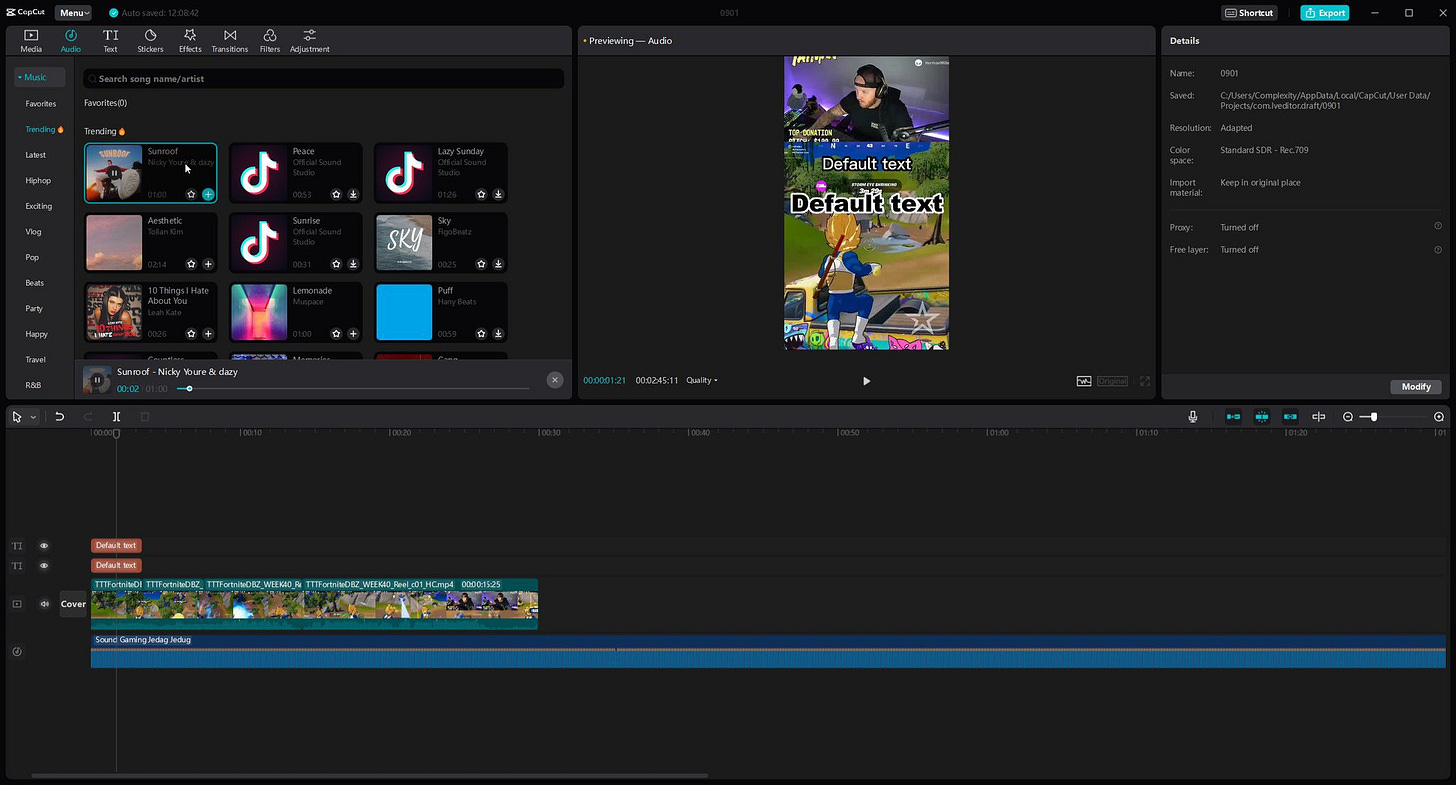Favorite the Aesthetic song star icon
Image resolution: width=1456 pixels, height=785 pixels.
coord(191,264)
